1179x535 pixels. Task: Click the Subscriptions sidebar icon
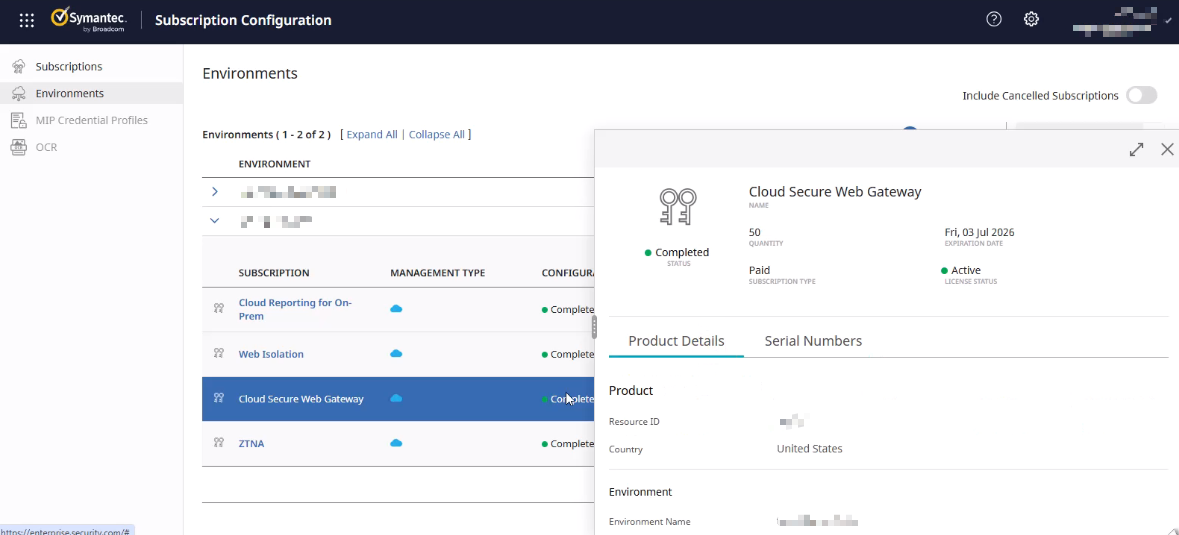(19, 66)
